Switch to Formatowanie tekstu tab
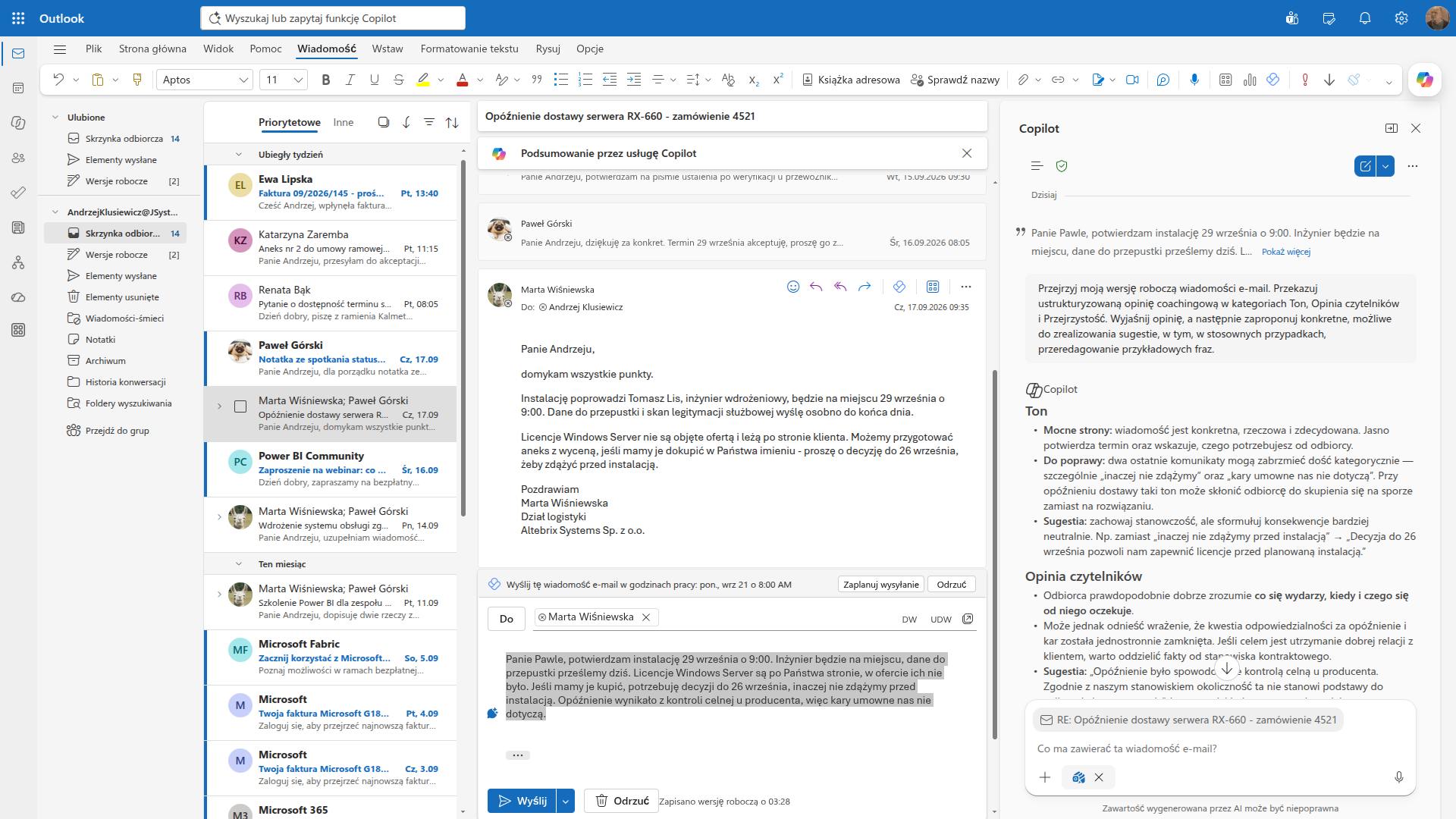Image resolution: width=1456 pixels, height=819 pixels. coord(469,49)
